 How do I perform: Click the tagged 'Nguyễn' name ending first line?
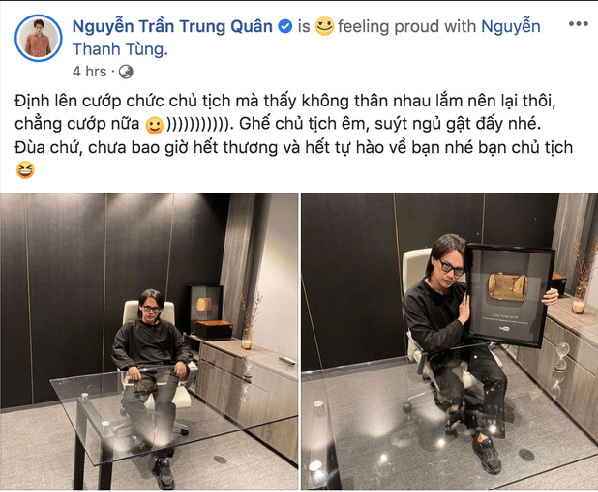[511, 26]
